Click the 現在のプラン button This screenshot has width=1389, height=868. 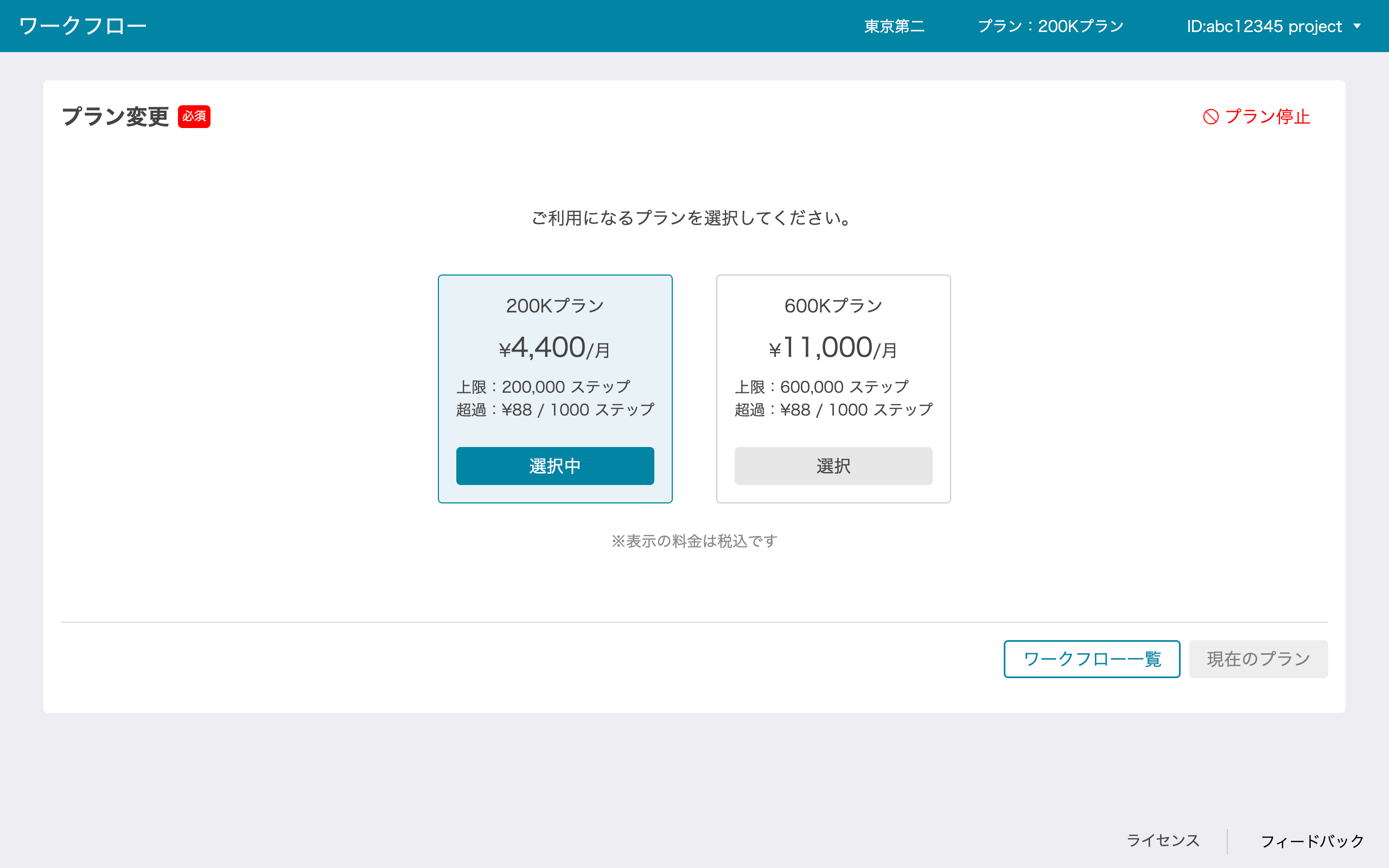[1258, 659]
